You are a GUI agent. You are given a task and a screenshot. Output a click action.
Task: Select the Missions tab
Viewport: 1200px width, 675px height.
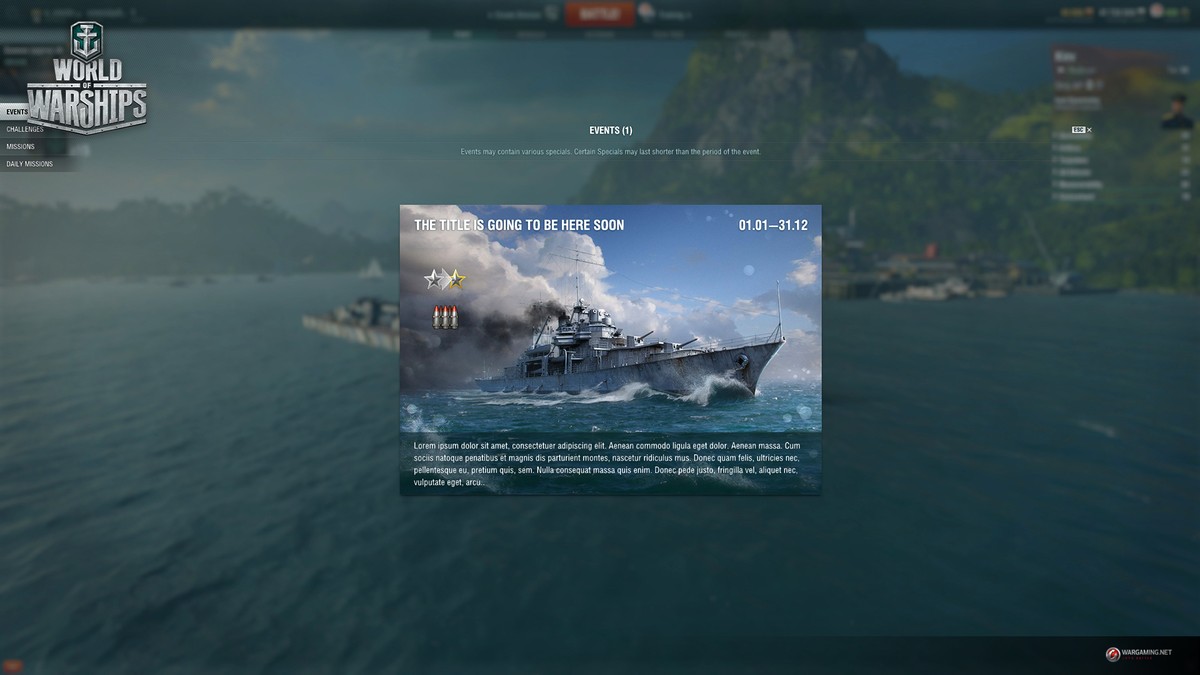click(21, 146)
